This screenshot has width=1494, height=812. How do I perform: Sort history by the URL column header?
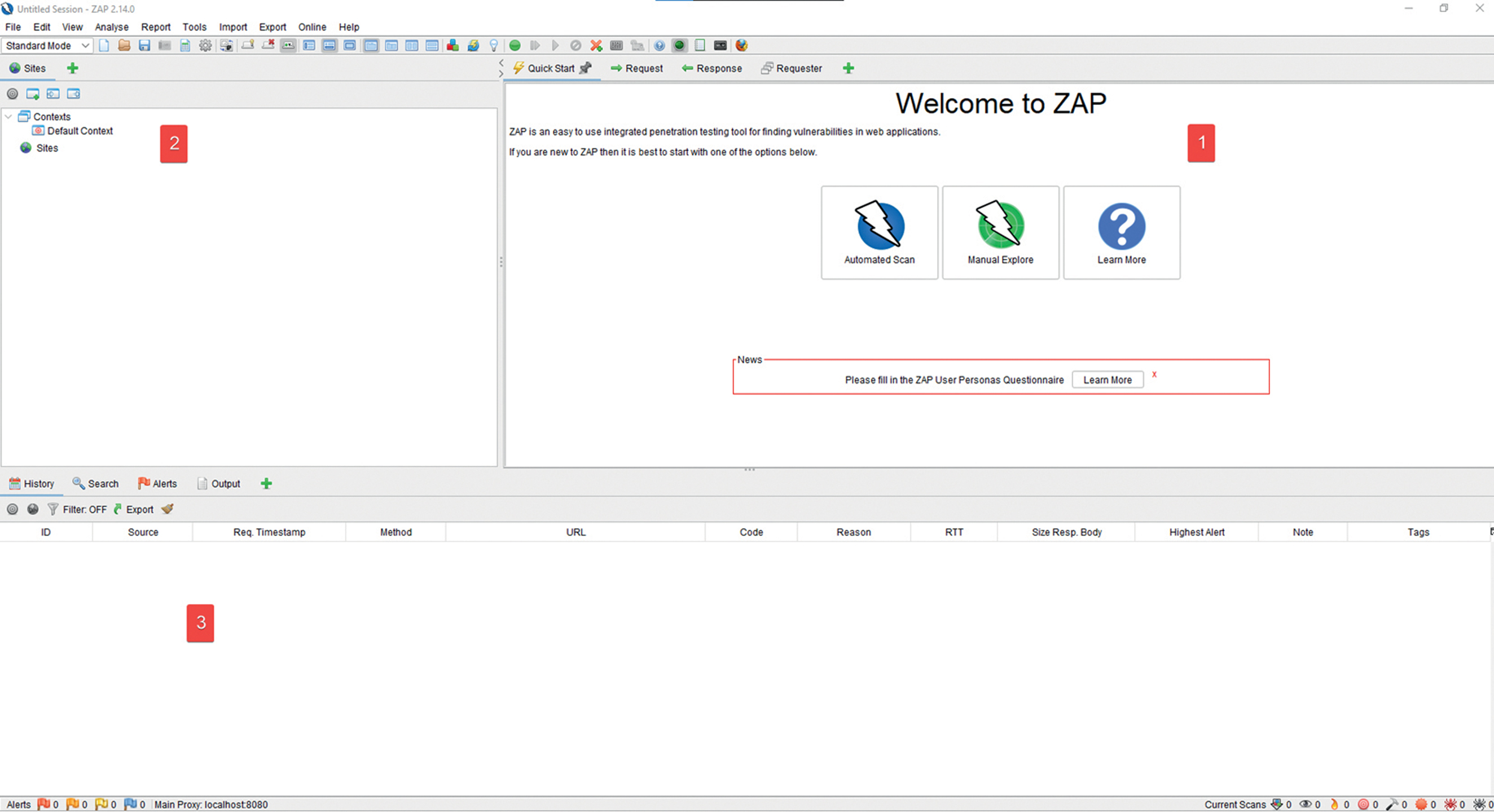tap(575, 532)
